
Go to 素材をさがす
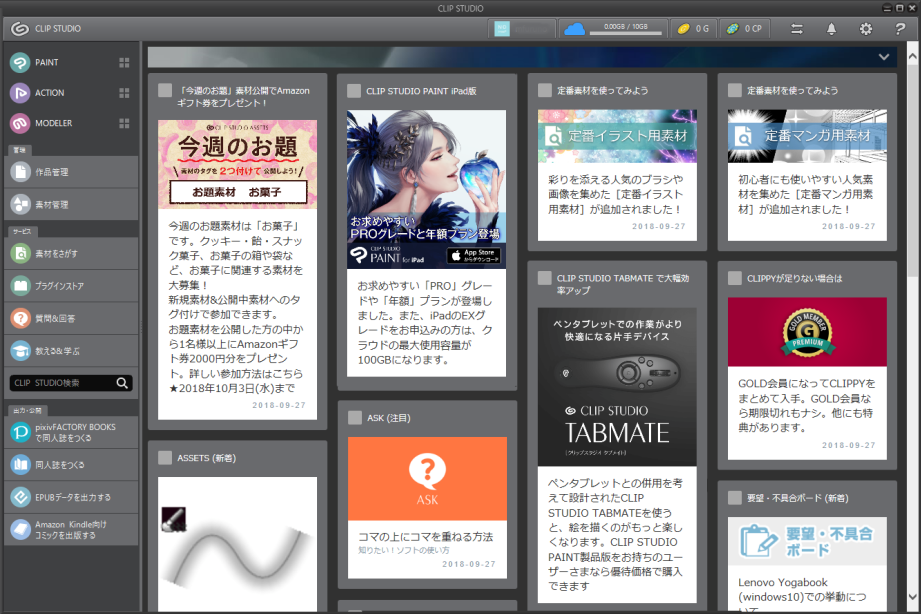pos(71,253)
